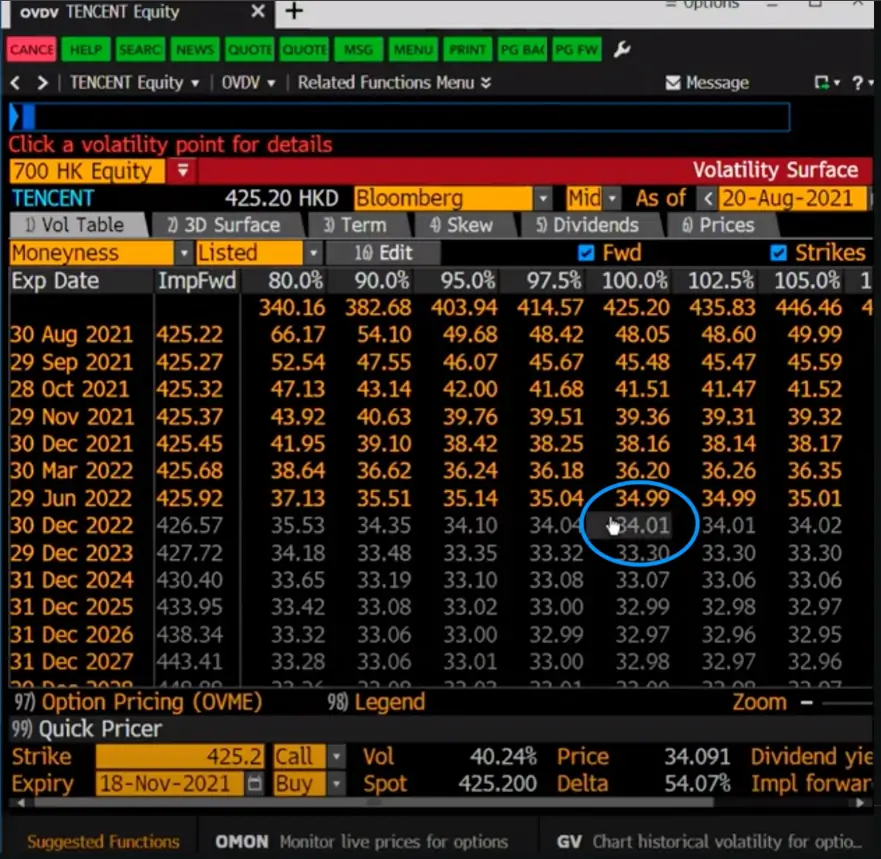Click the wrench settings icon in toolbar
Image resolution: width=881 pixels, height=859 pixels.
pyautogui.click(x=621, y=49)
